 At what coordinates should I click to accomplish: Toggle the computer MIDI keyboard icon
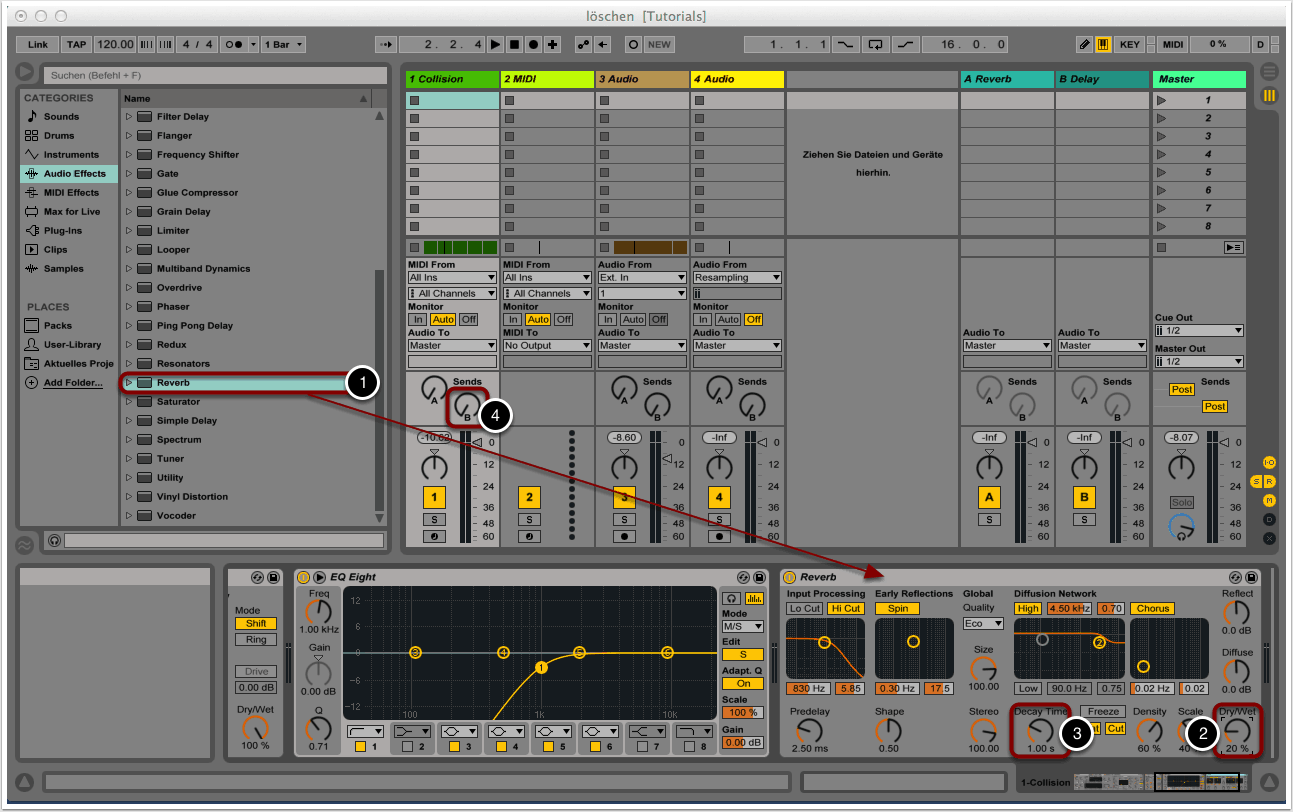pyautogui.click(x=1103, y=45)
